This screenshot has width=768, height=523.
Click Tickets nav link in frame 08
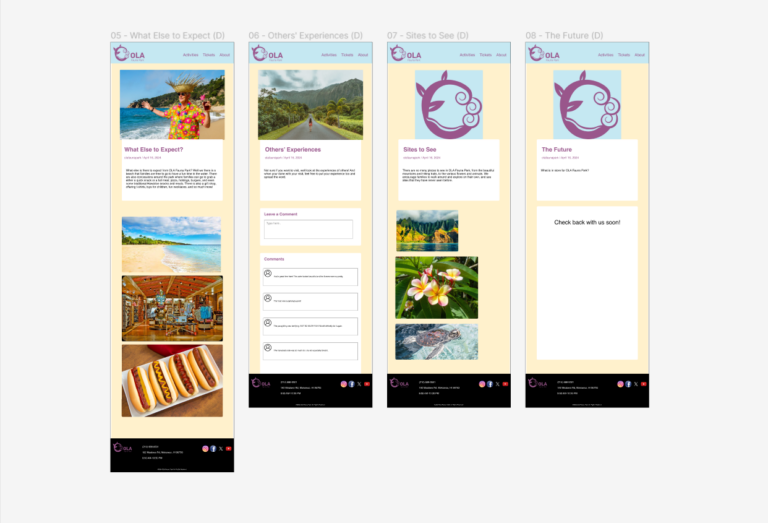coord(624,55)
